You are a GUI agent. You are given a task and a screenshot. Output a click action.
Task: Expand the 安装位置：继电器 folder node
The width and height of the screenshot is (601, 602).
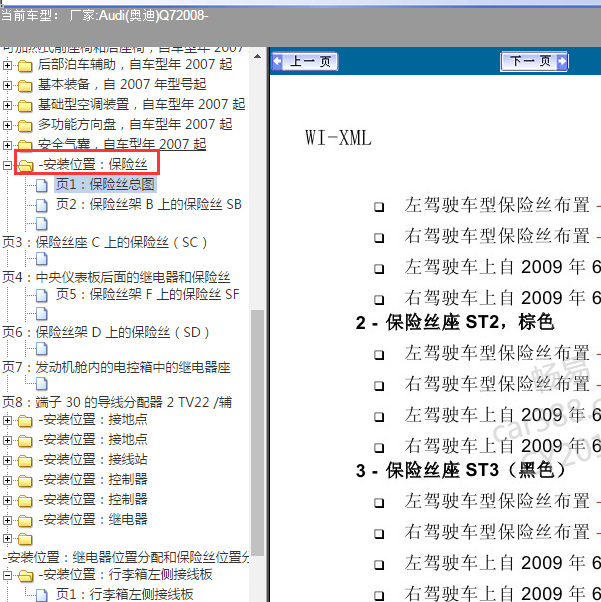pyautogui.click(x=7, y=520)
